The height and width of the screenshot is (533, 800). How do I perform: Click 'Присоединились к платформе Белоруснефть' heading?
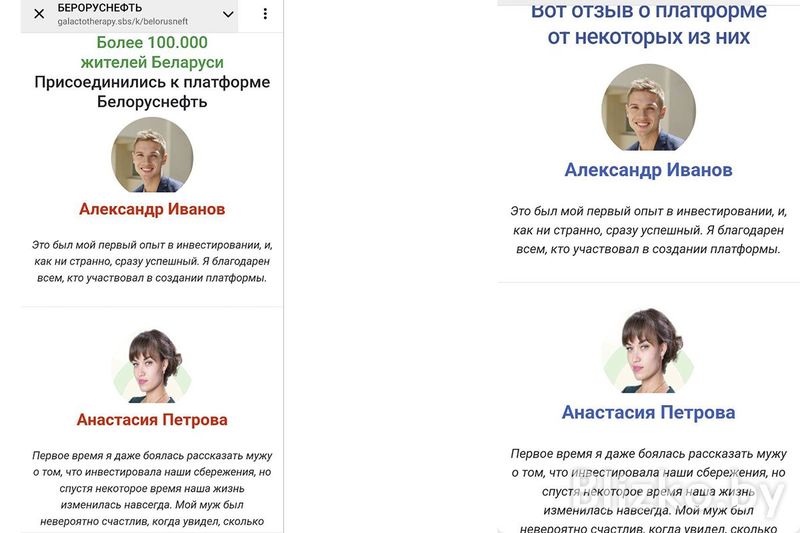coord(152,92)
